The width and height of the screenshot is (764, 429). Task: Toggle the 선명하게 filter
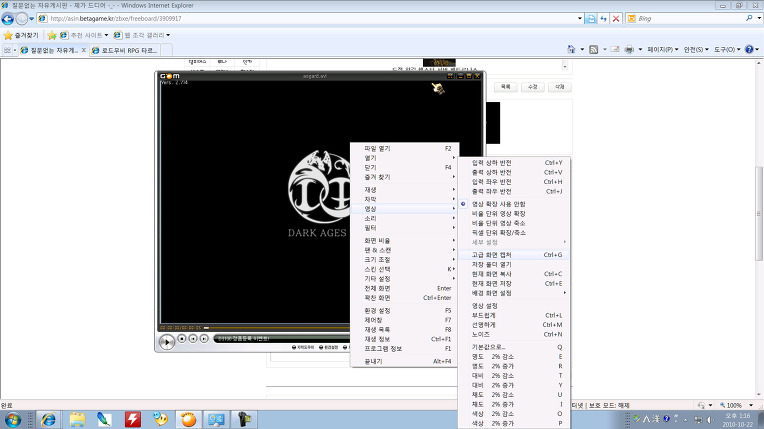(514, 325)
